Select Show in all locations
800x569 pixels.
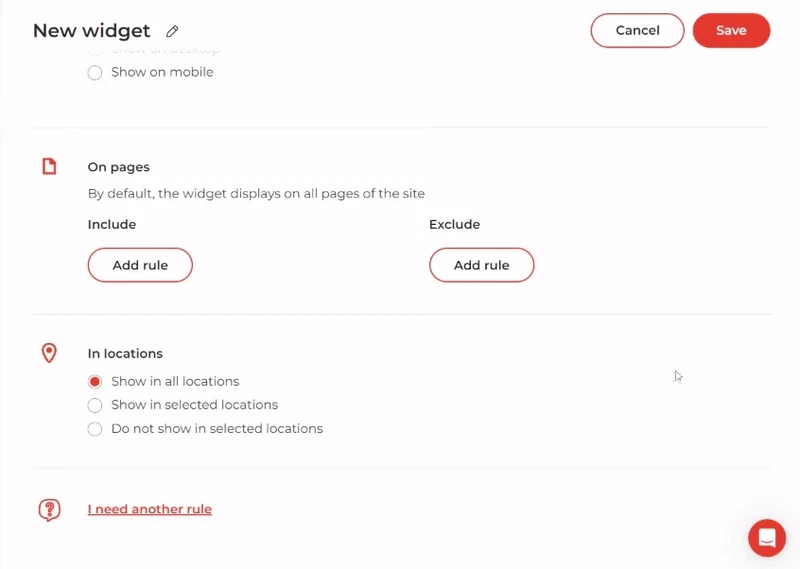coord(95,381)
